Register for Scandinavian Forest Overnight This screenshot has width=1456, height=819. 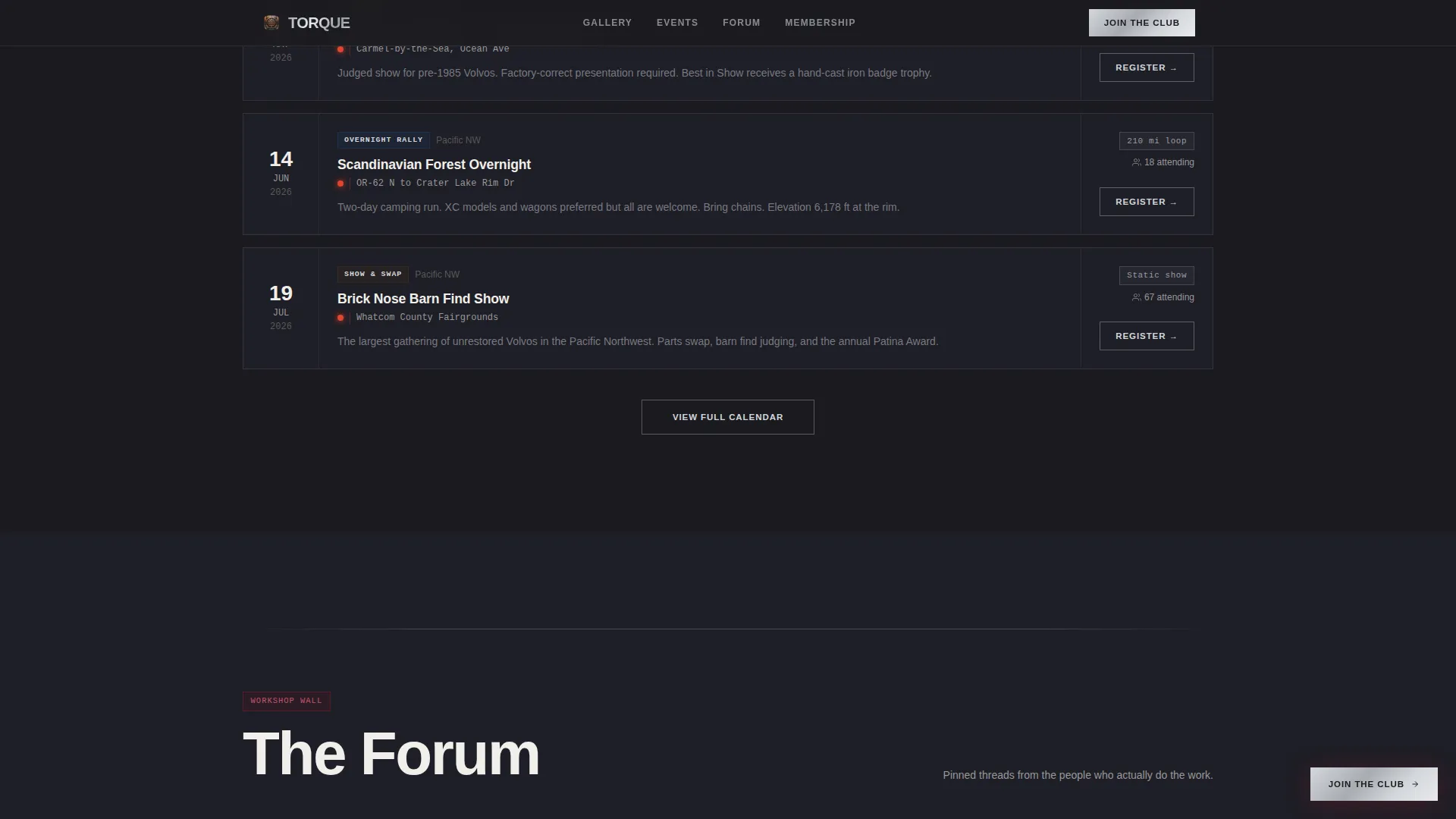pos(1146,202)
